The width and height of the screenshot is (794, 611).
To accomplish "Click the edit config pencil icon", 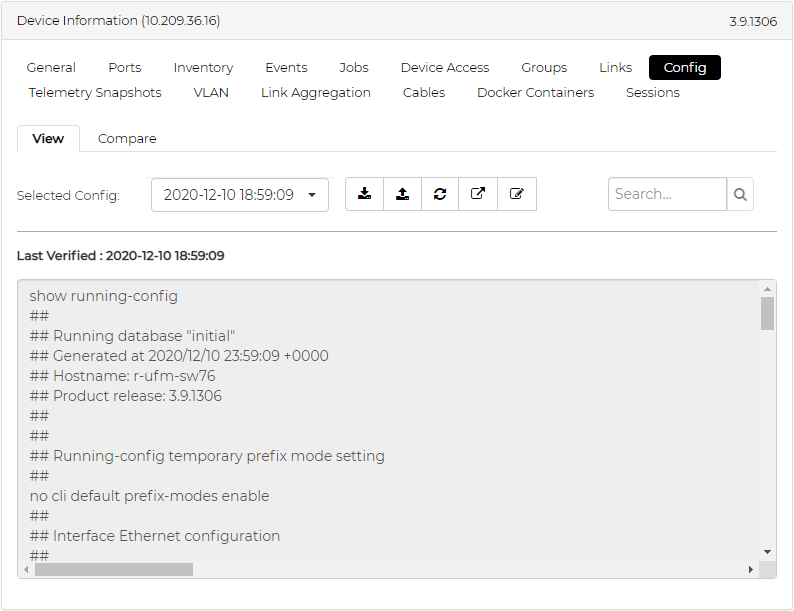I will 516,194.
